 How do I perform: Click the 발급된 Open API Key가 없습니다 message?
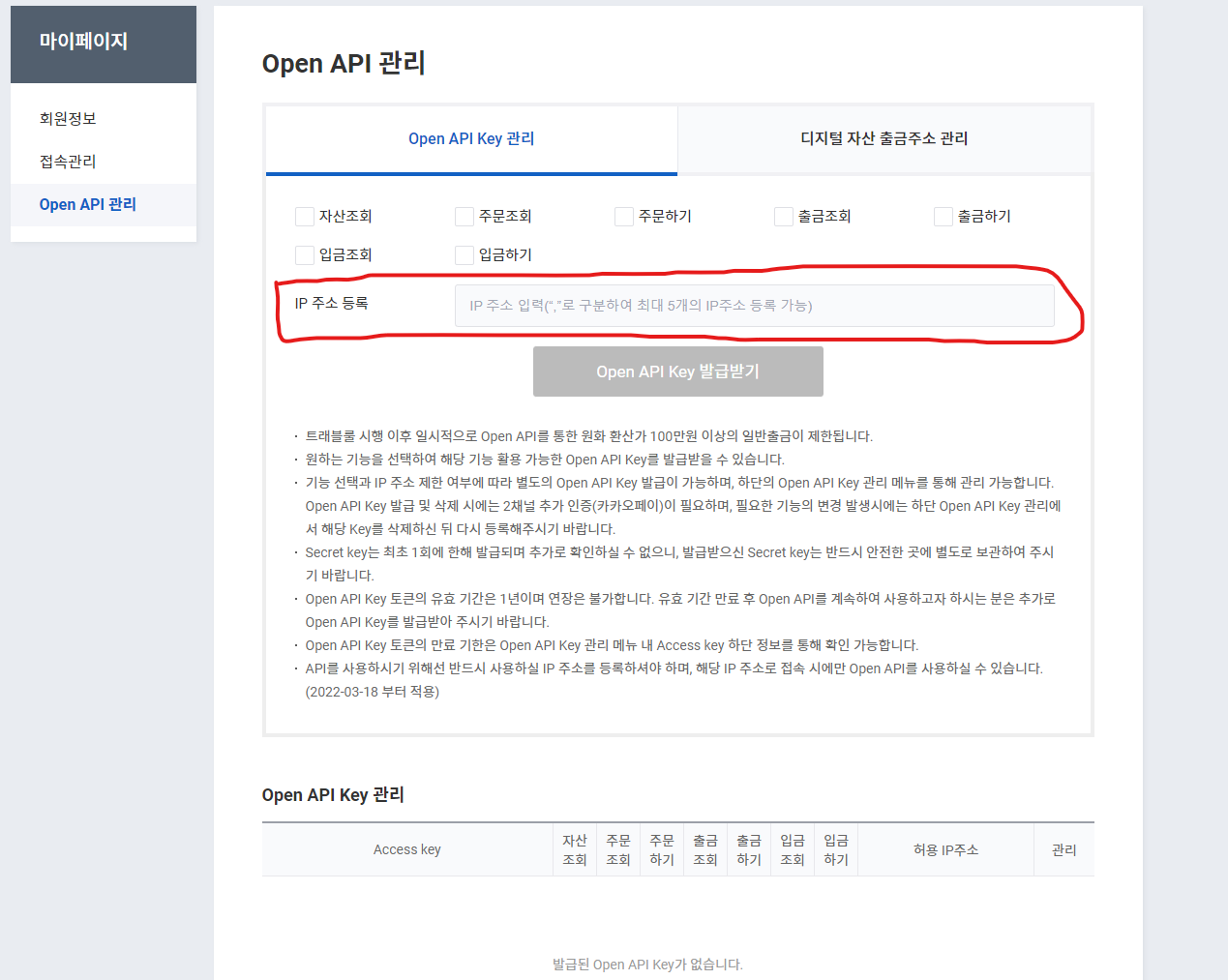647,965
